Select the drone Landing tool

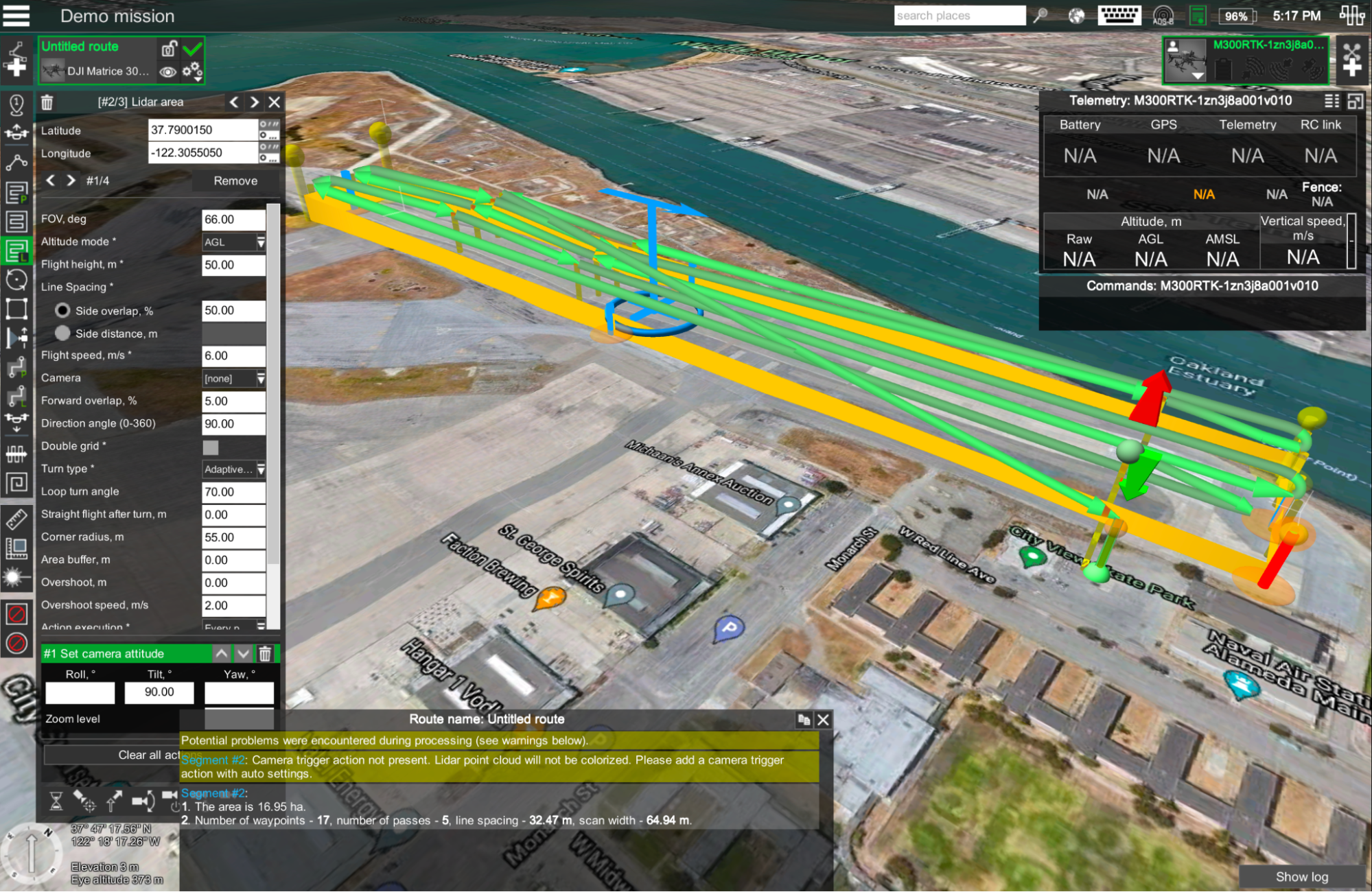coord(16,422)
